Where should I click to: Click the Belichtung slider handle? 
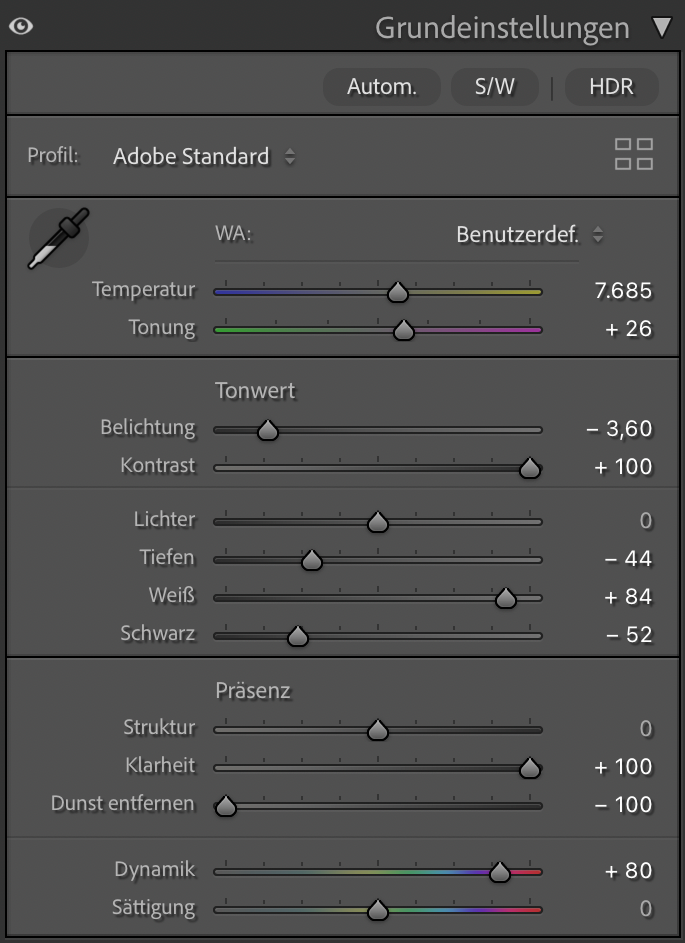coord(267,430)
